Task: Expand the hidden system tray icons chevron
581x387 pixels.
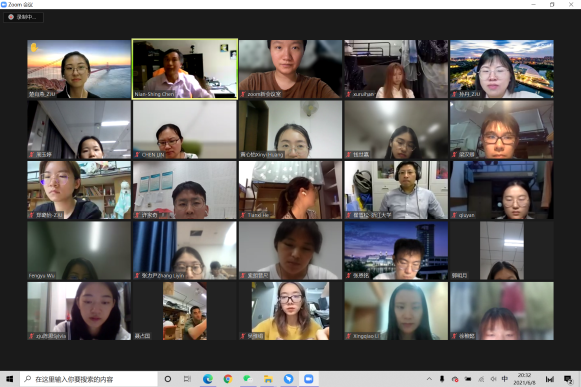Action: [x=429, y=379]
